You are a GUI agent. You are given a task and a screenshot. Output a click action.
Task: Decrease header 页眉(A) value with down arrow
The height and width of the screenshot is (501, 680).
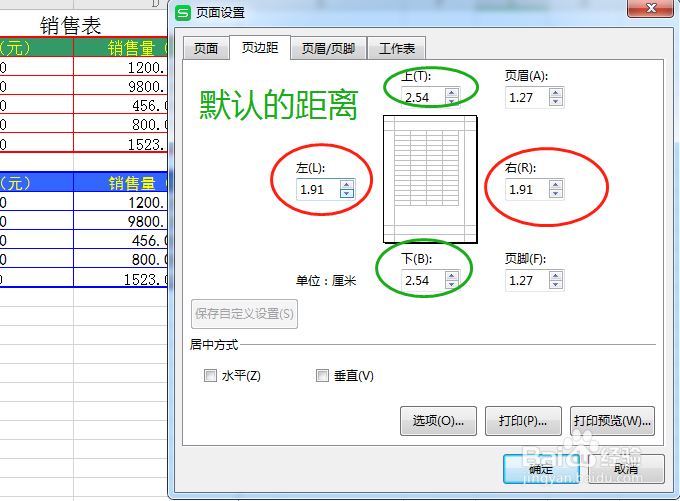pos(556,102)
